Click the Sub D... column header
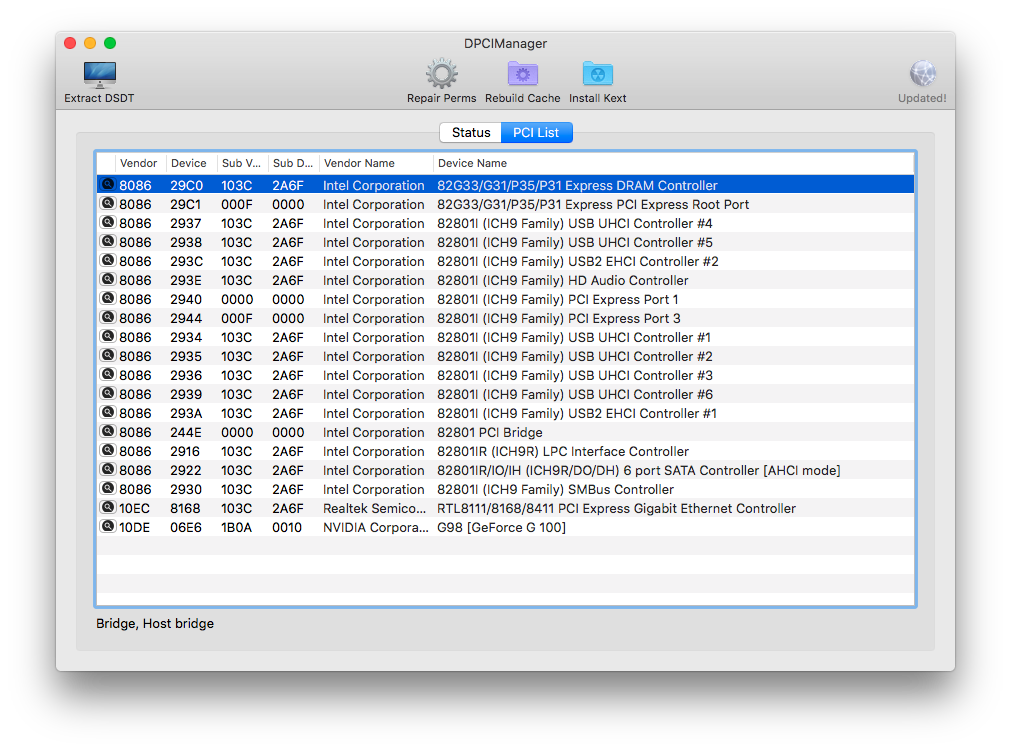This screenshot has width=1011, height=751. click(293, 163)
